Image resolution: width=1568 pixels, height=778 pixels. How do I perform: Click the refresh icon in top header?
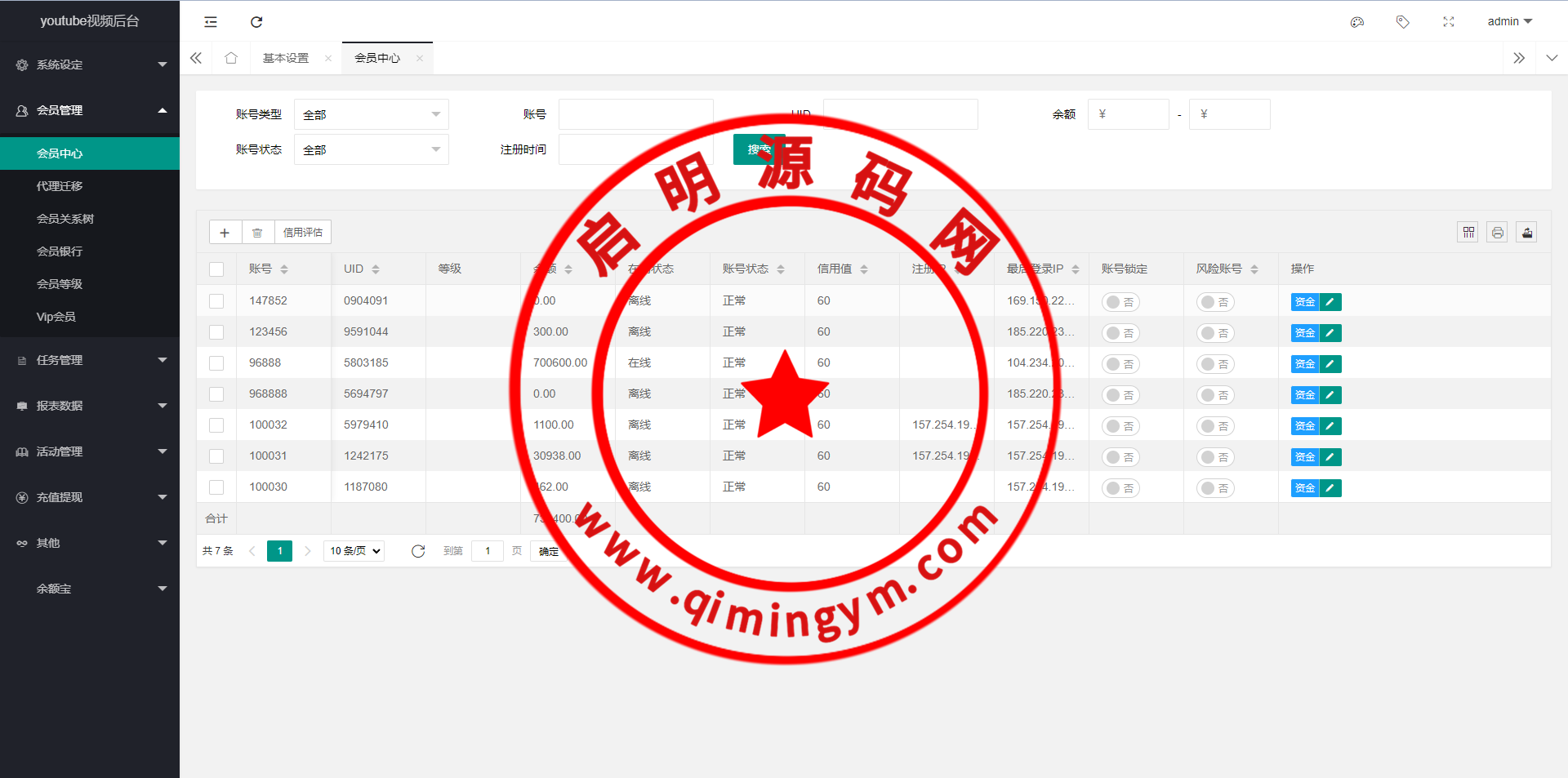click(x=256, y=22)
